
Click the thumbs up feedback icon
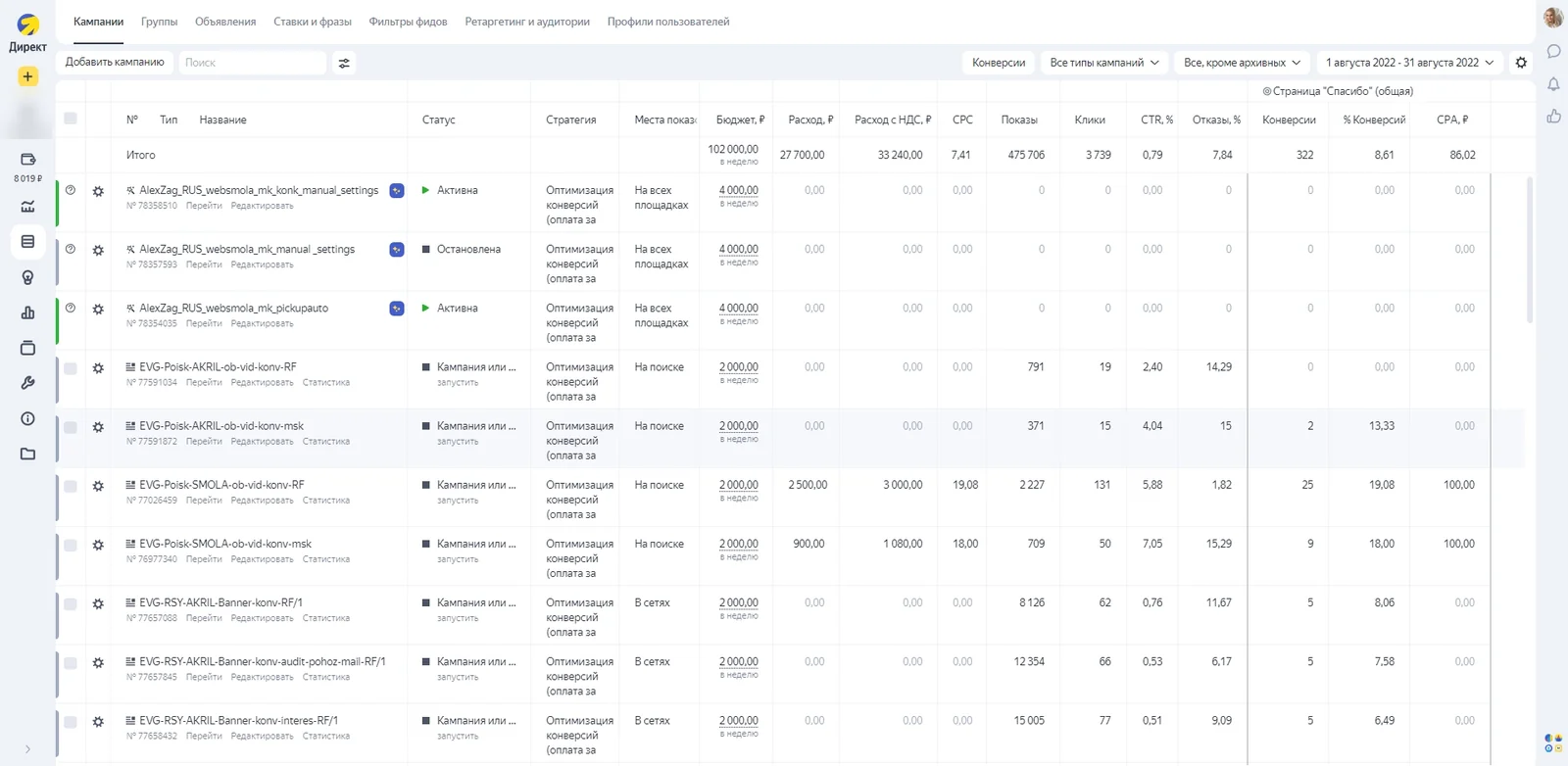click(1553, 117)
